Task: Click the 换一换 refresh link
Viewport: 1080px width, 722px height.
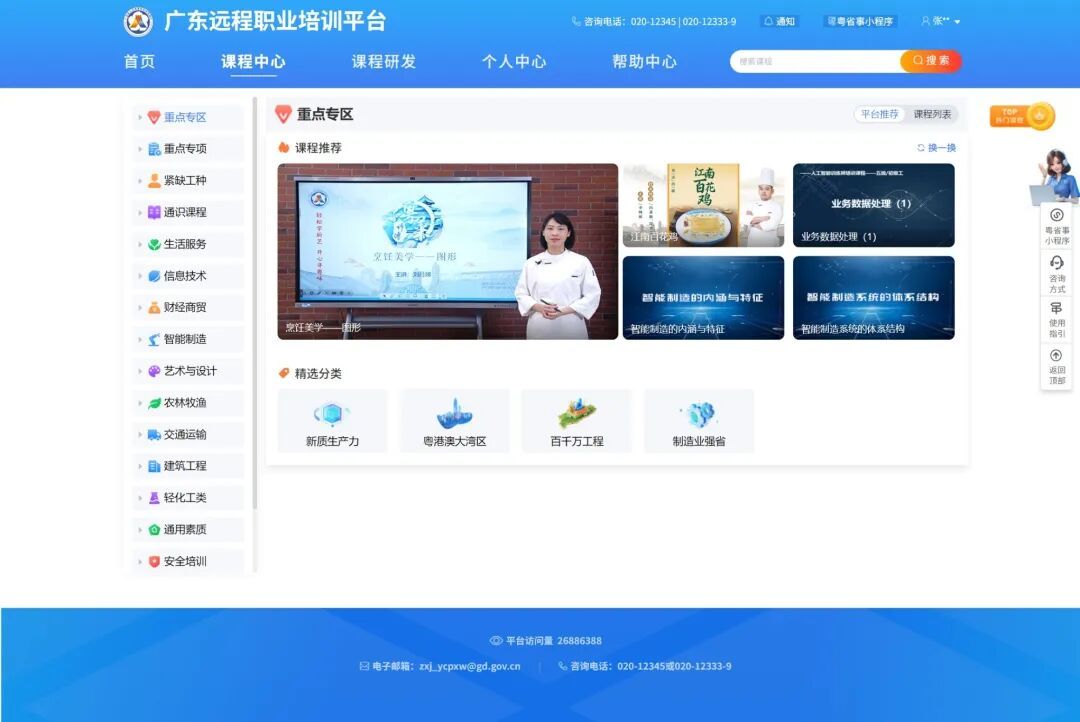Action: pos(936,148)
